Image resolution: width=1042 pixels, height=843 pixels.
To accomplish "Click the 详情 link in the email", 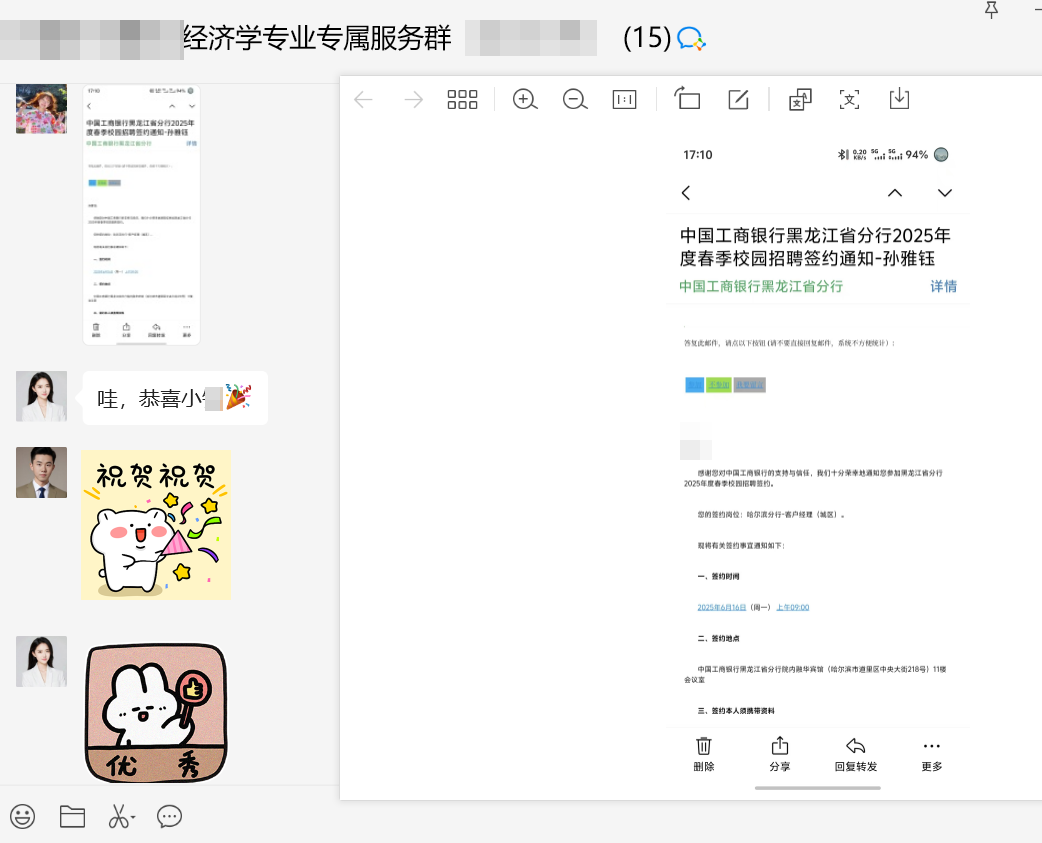I will click(x=943, y=286).
